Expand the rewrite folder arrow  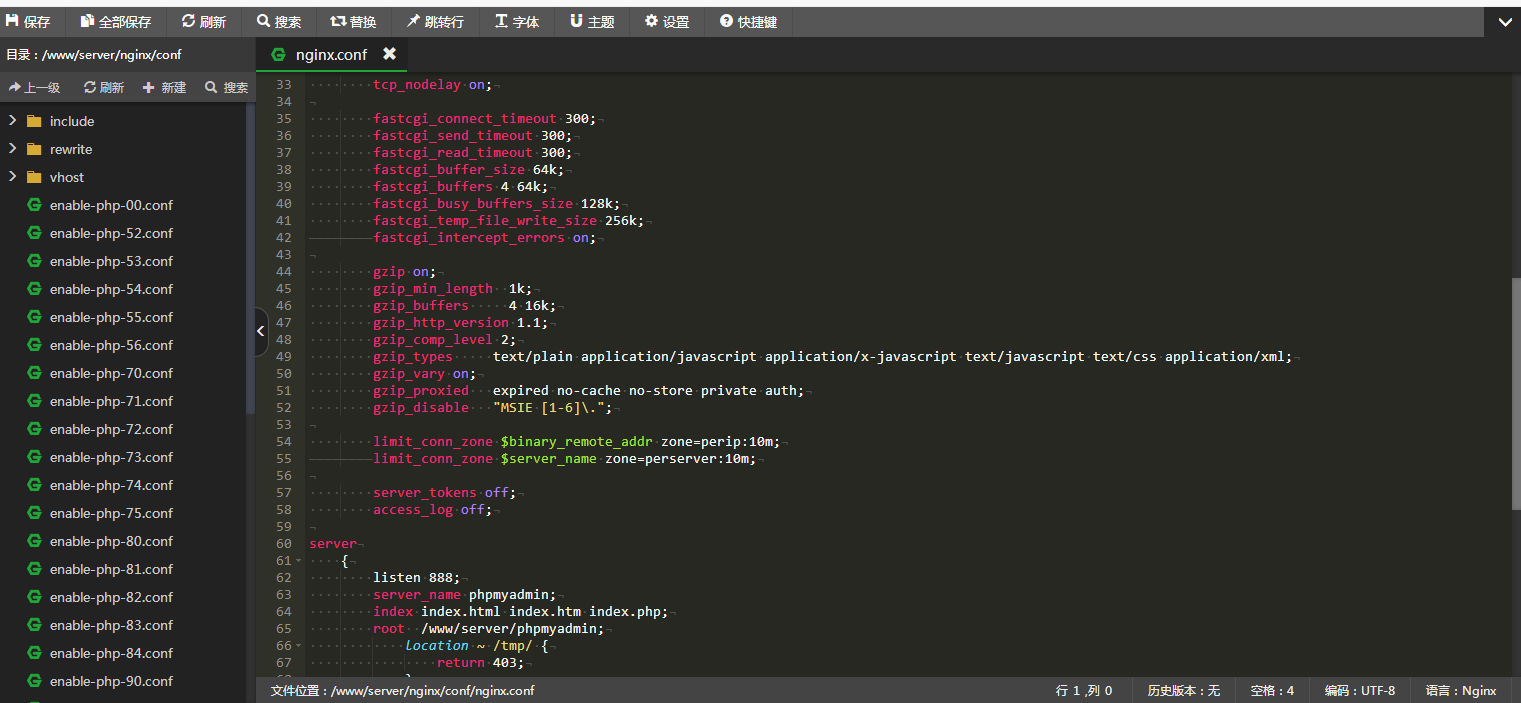pyautogui.click(x=12, y=149)
